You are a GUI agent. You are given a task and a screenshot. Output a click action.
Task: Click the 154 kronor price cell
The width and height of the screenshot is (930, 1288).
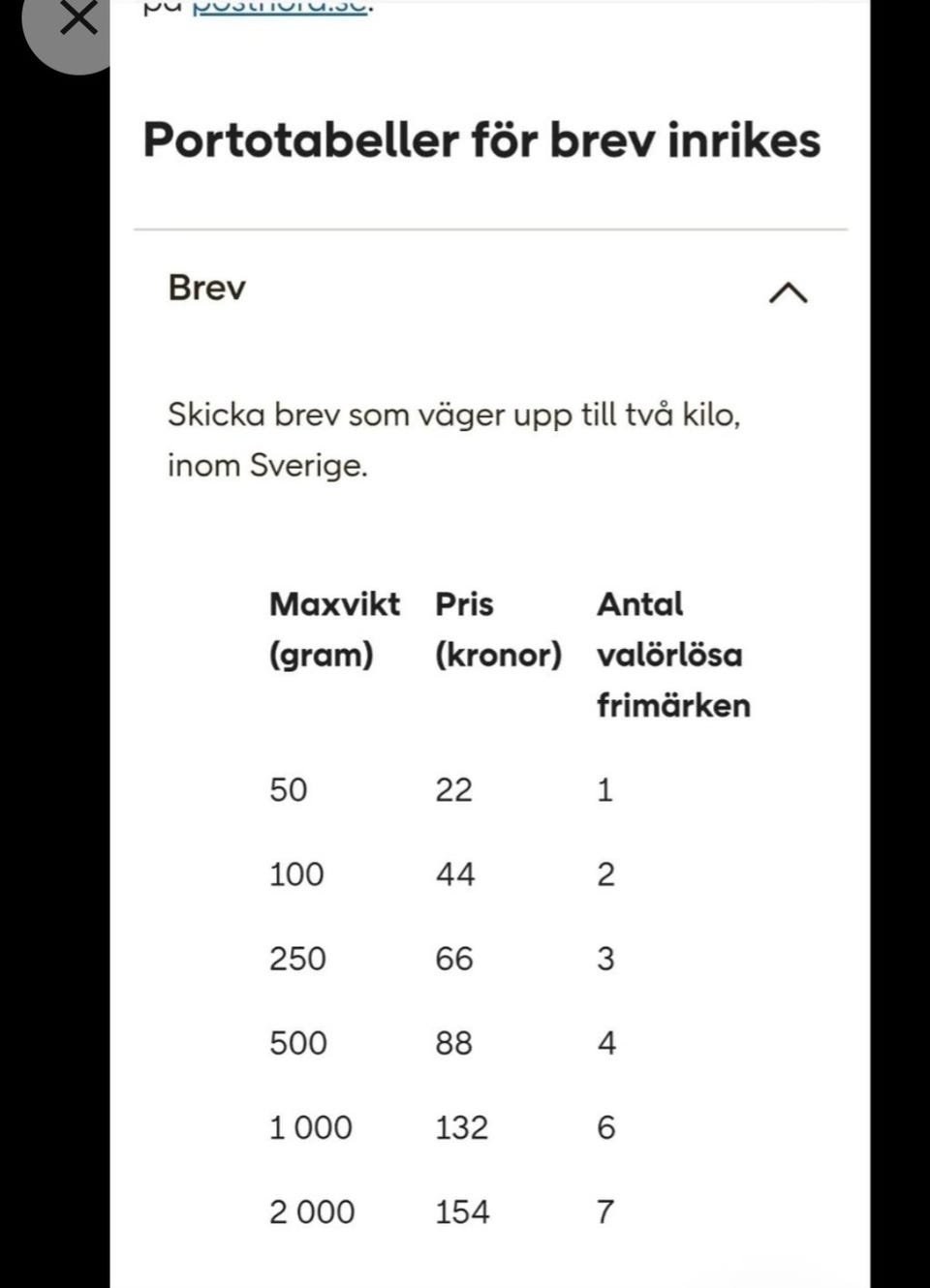462,1211
